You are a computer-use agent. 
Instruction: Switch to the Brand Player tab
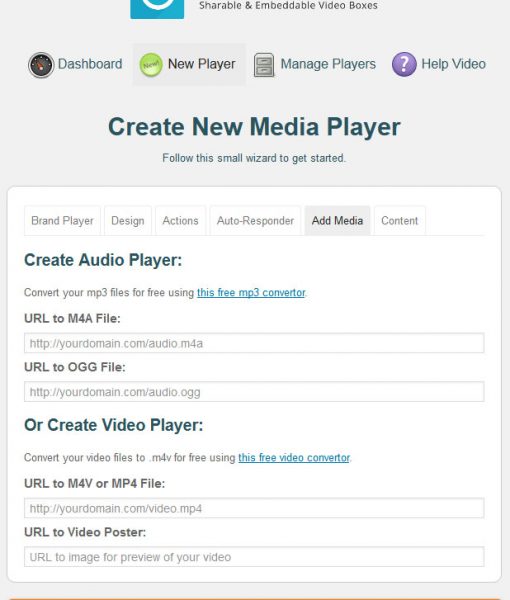[62, 221]
